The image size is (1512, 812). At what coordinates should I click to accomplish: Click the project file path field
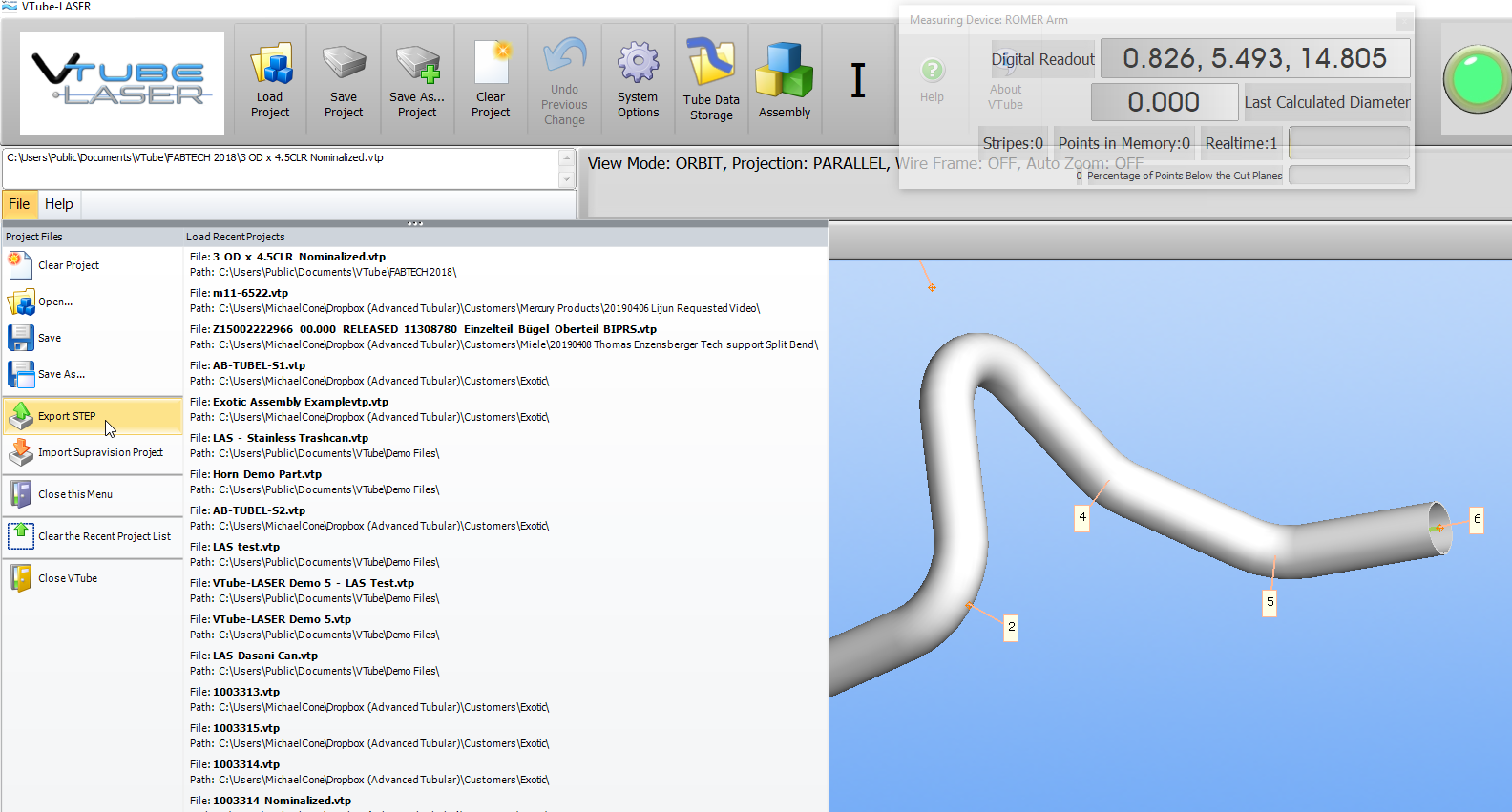pyautogui.click(x=282, y=168)
